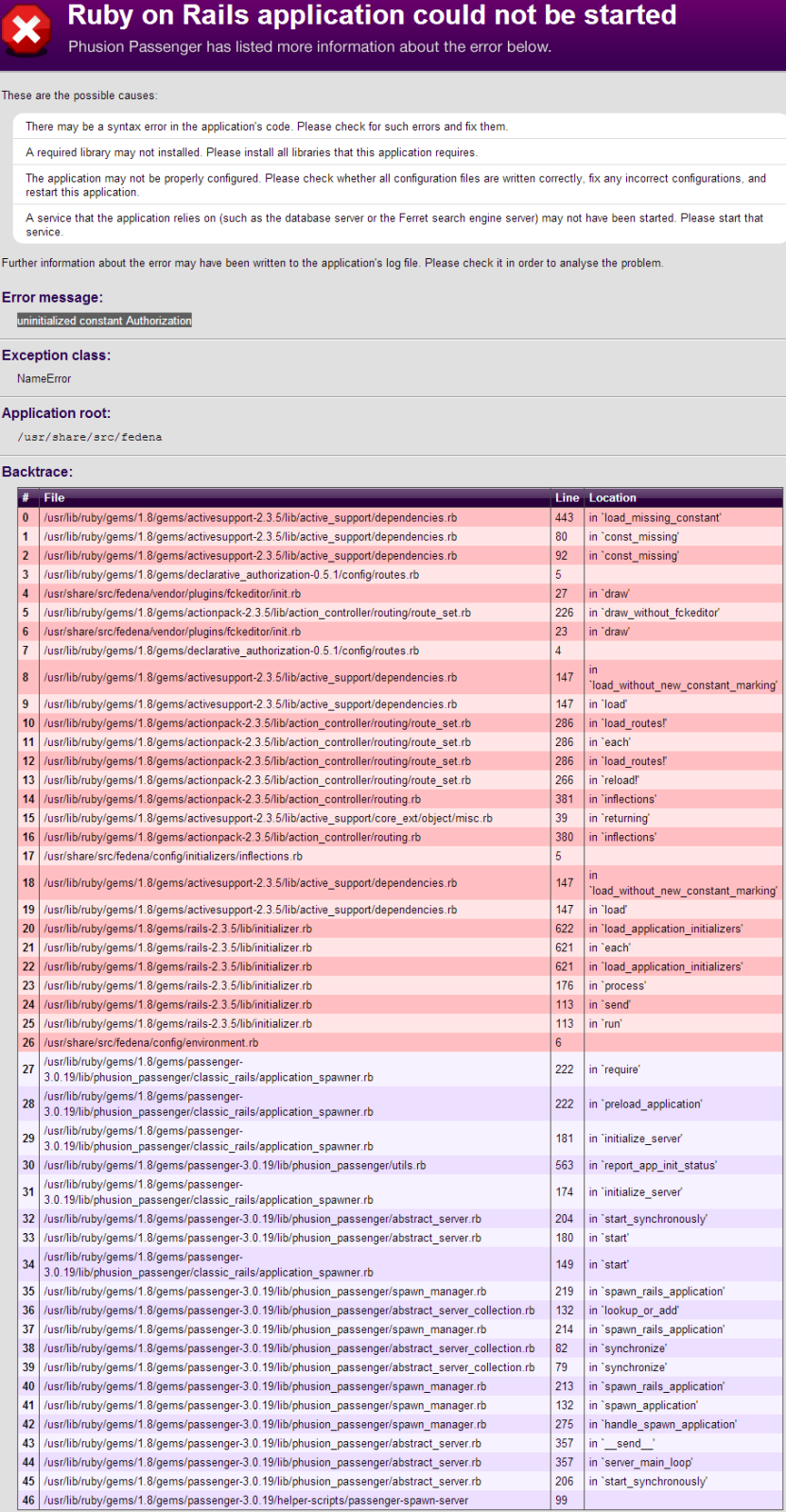The image size is (786, 1512).
Task: Click the 'Ruby on Rails application could not be started' heading
Action: pos(372,15)
